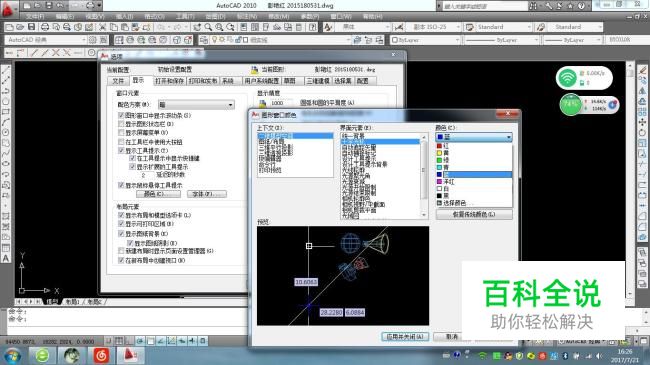Click the 应用并关闭 button
Image resolution: width=650 pixels, height=365 pixels.
[405, 336]
